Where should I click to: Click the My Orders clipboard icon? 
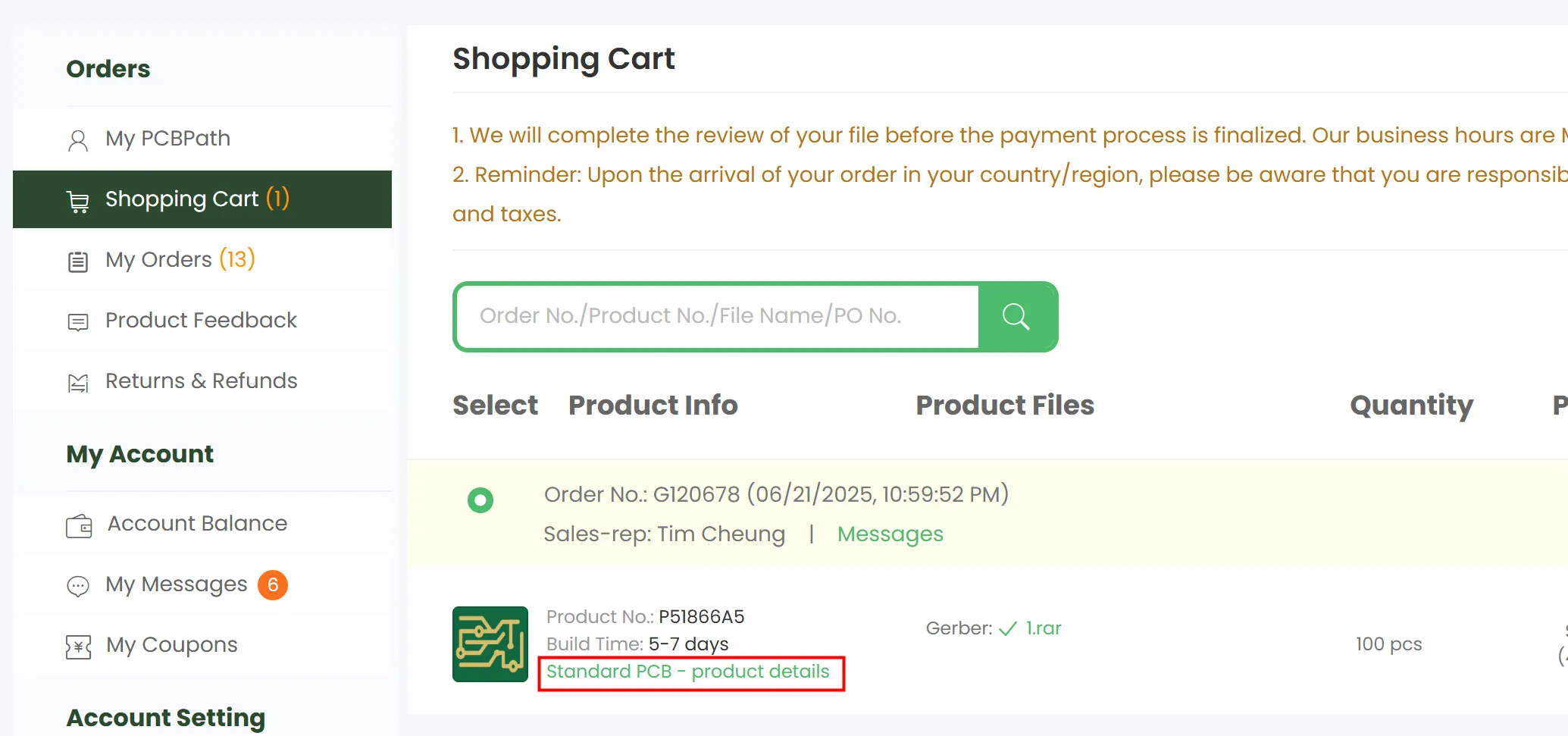(x=78, y=262)
